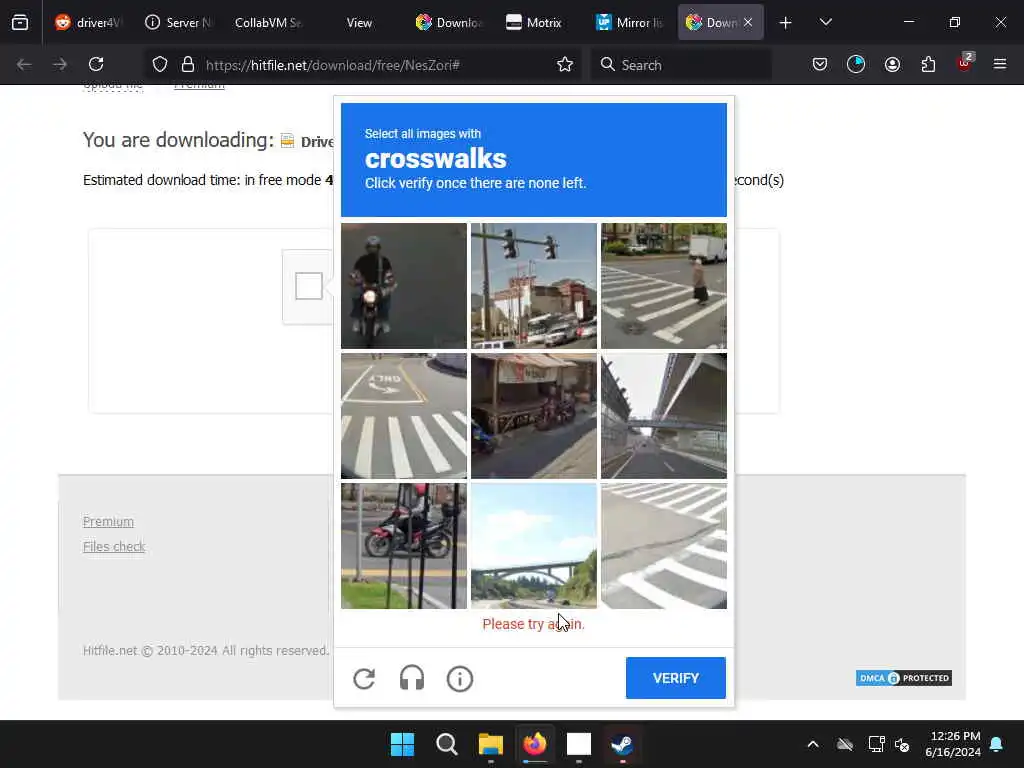Switch to the first Downloa tab
The height and width of the screenshot is (768, 1024).
click(449, 22)
